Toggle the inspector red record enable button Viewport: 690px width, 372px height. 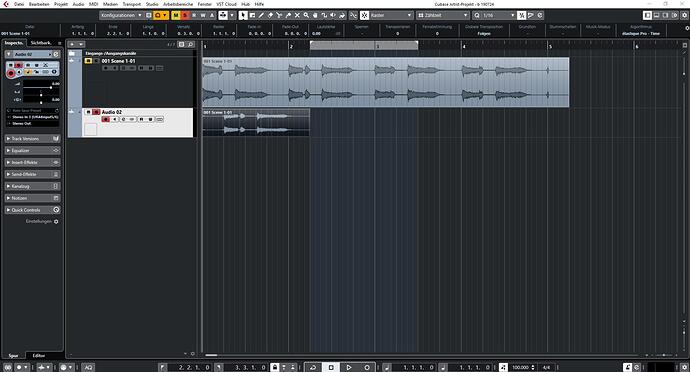[11, 73]
